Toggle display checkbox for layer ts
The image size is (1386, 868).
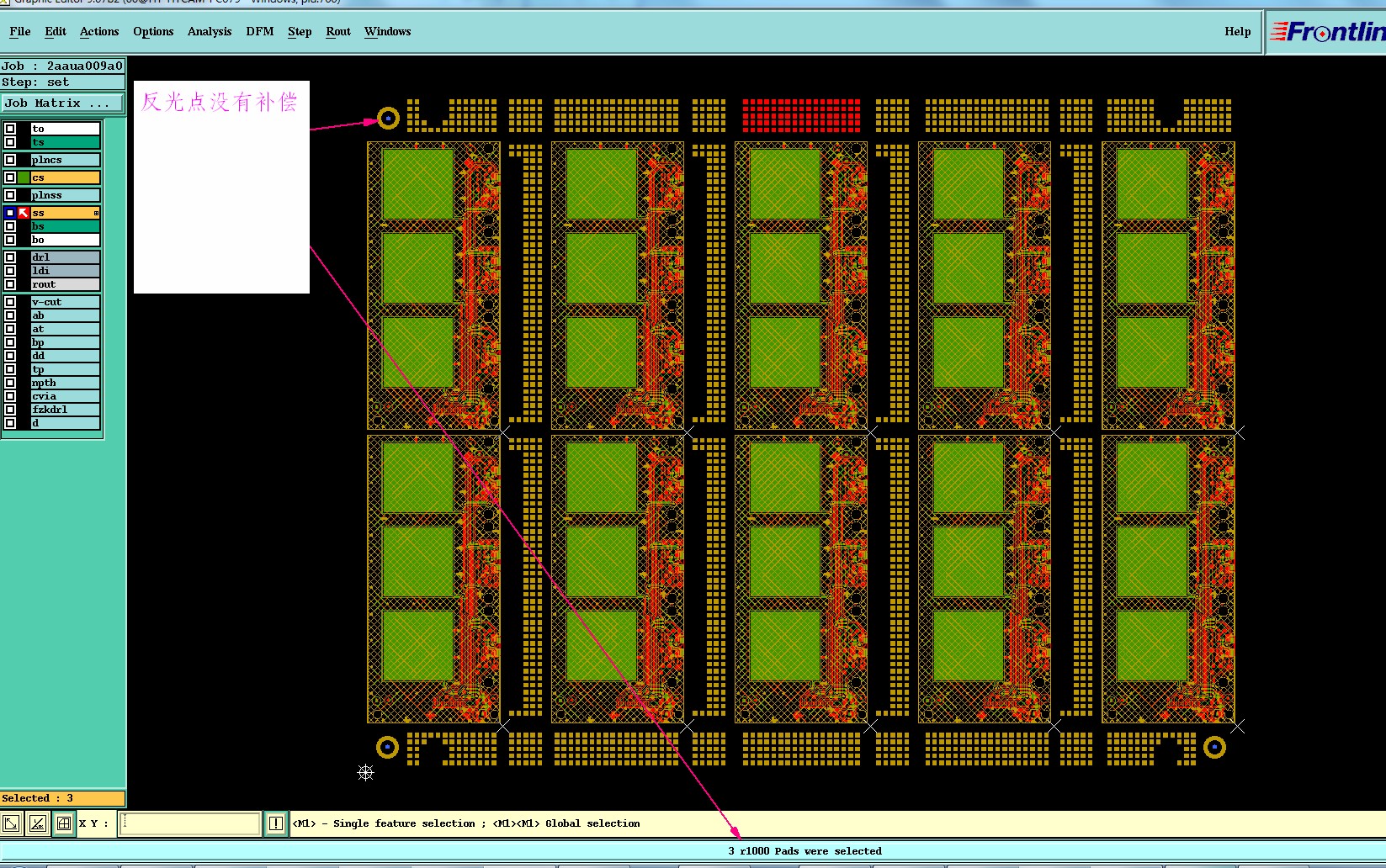[10, 142]
